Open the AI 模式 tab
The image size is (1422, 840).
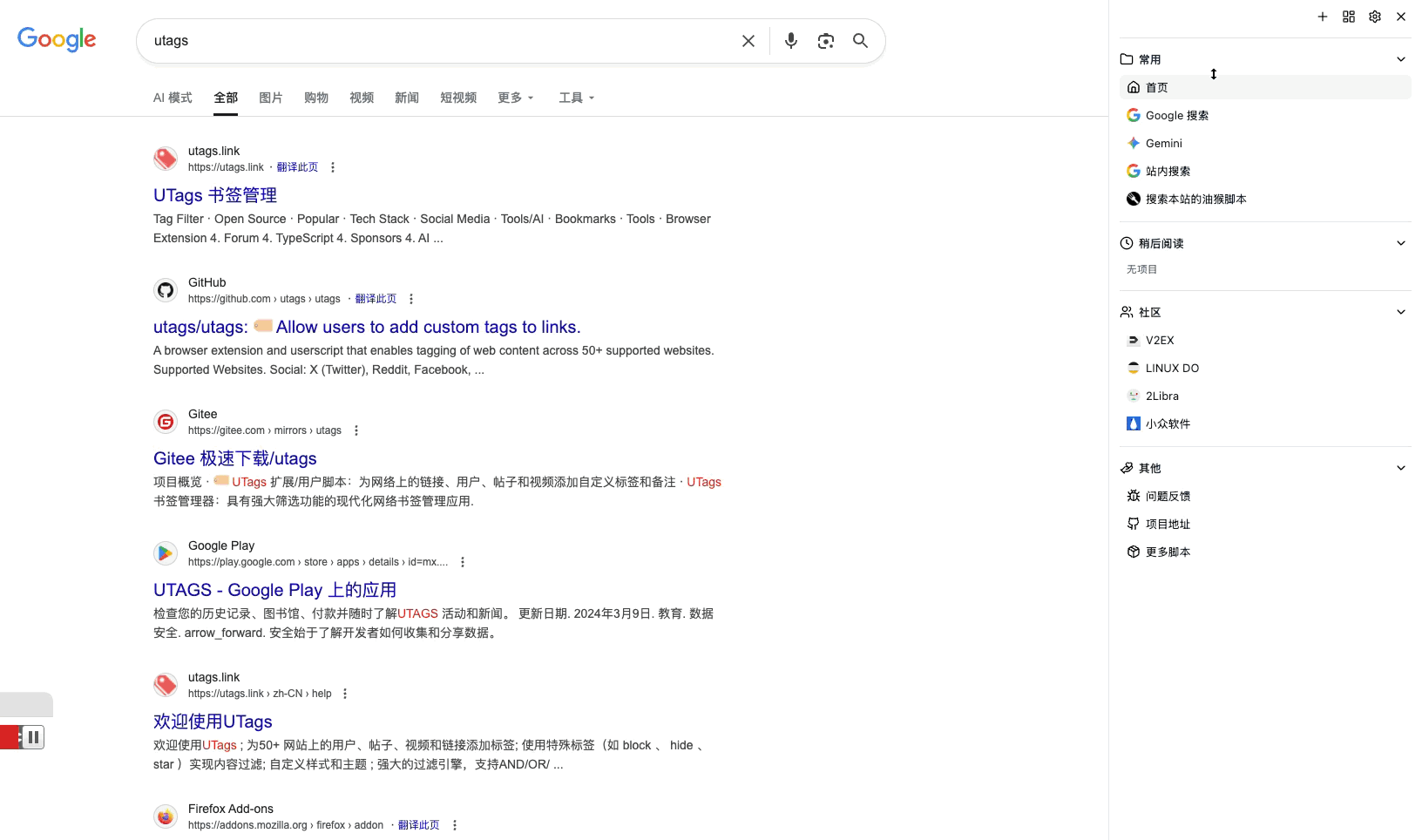173,98
